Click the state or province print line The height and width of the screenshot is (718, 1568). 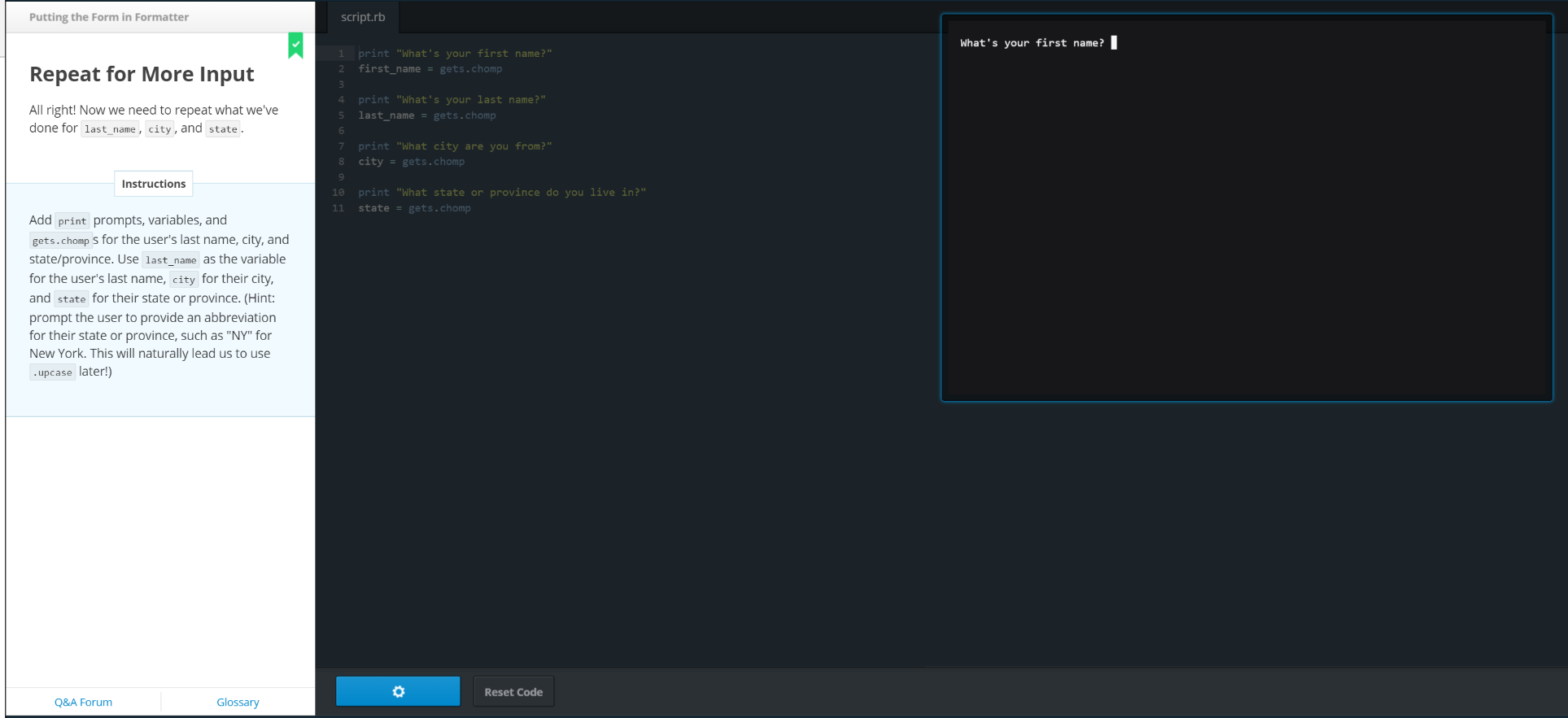(501, 193)
